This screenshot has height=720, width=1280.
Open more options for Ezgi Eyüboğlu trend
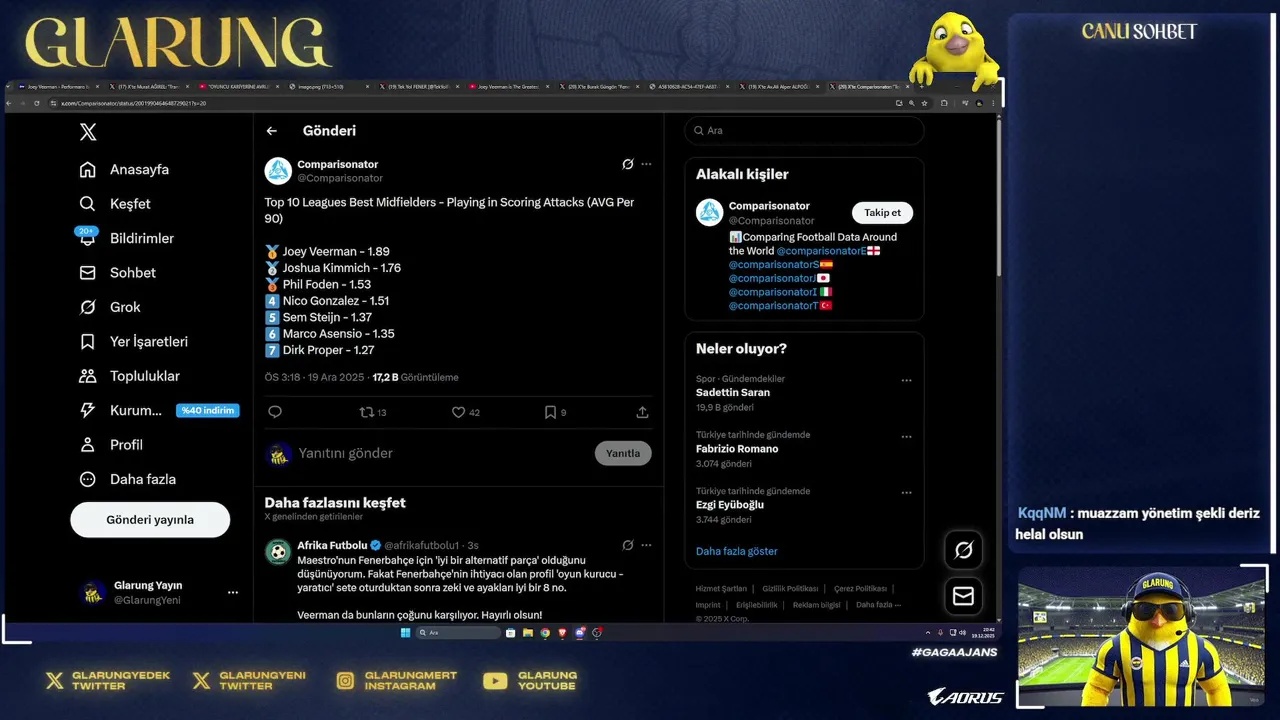906,493
